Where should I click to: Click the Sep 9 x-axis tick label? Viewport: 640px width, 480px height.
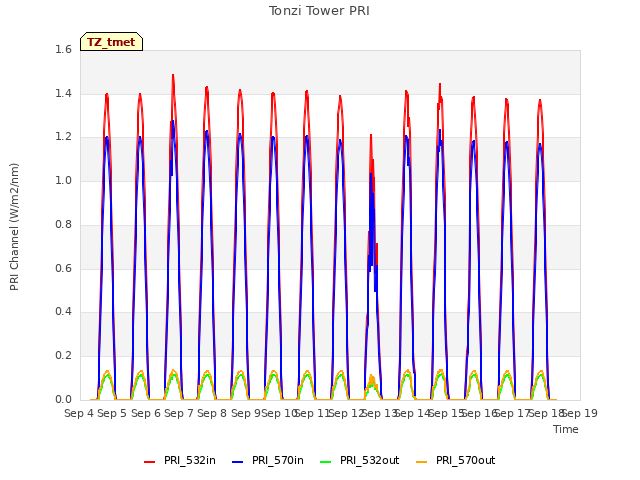(246, 413)
